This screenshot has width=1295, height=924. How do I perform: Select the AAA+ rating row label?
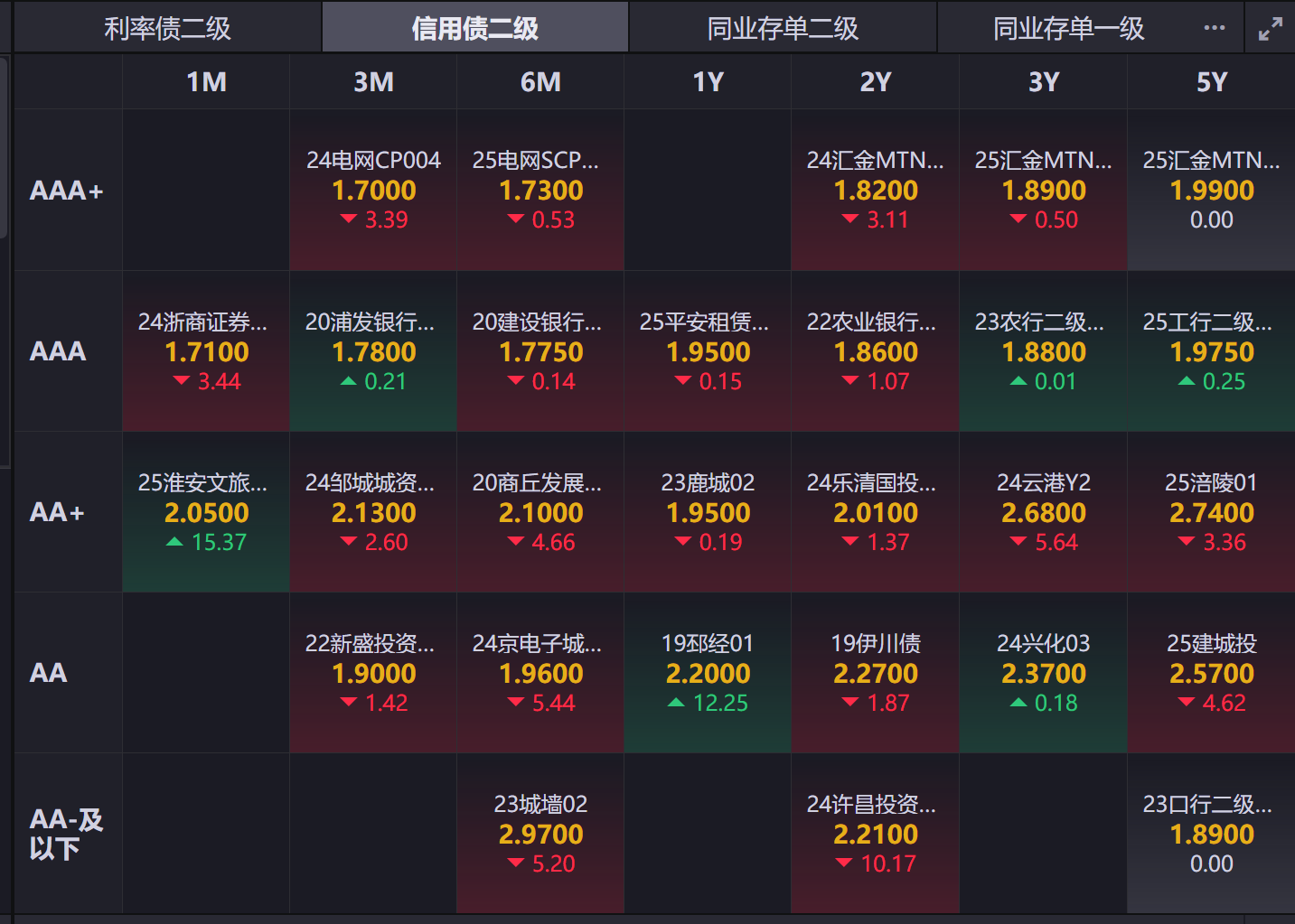click(67, 191)
